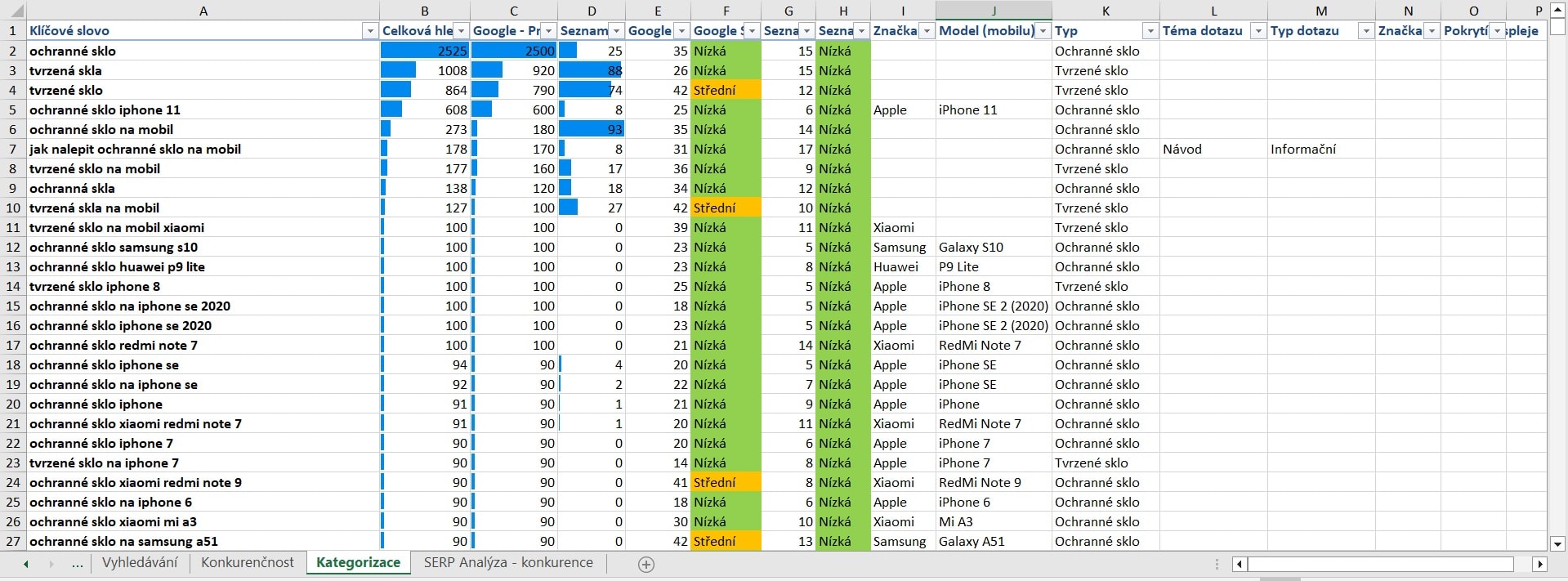
Task: Open the Klíčové slovo filter dropdown
Action: [369, 31]
